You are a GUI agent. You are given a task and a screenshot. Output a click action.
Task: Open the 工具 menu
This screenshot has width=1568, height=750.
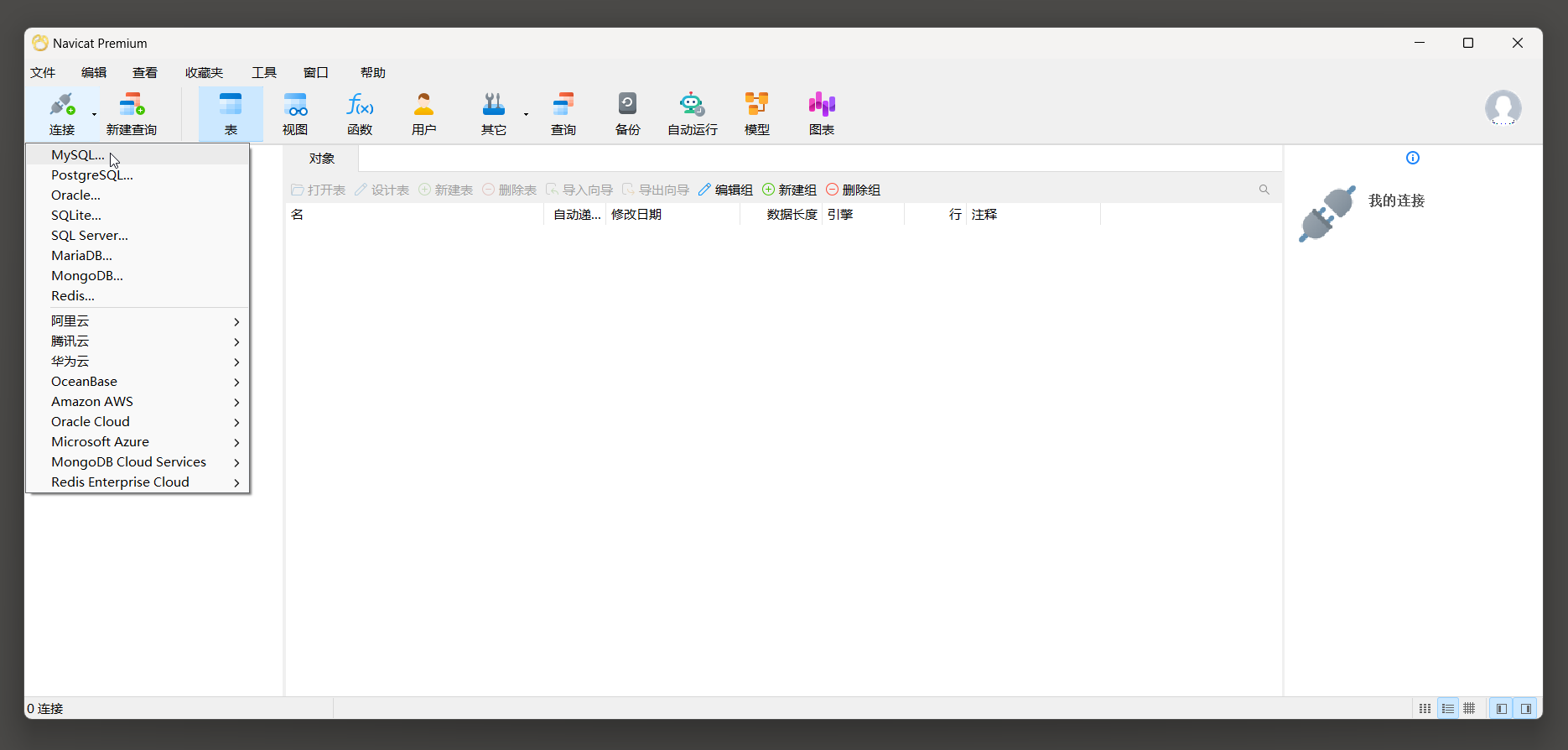264,73
